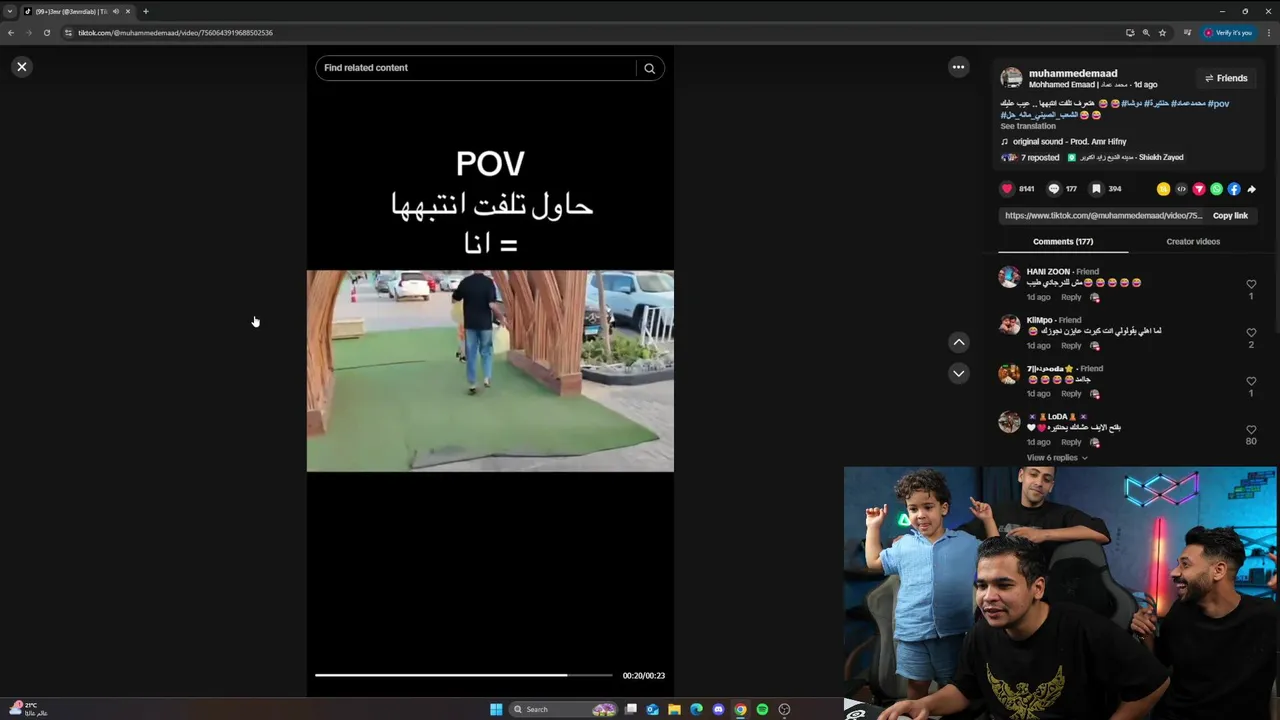The image size is (1280, 720).
Task: Open the #pov hashtag
Action: (x=1218, y=103)
